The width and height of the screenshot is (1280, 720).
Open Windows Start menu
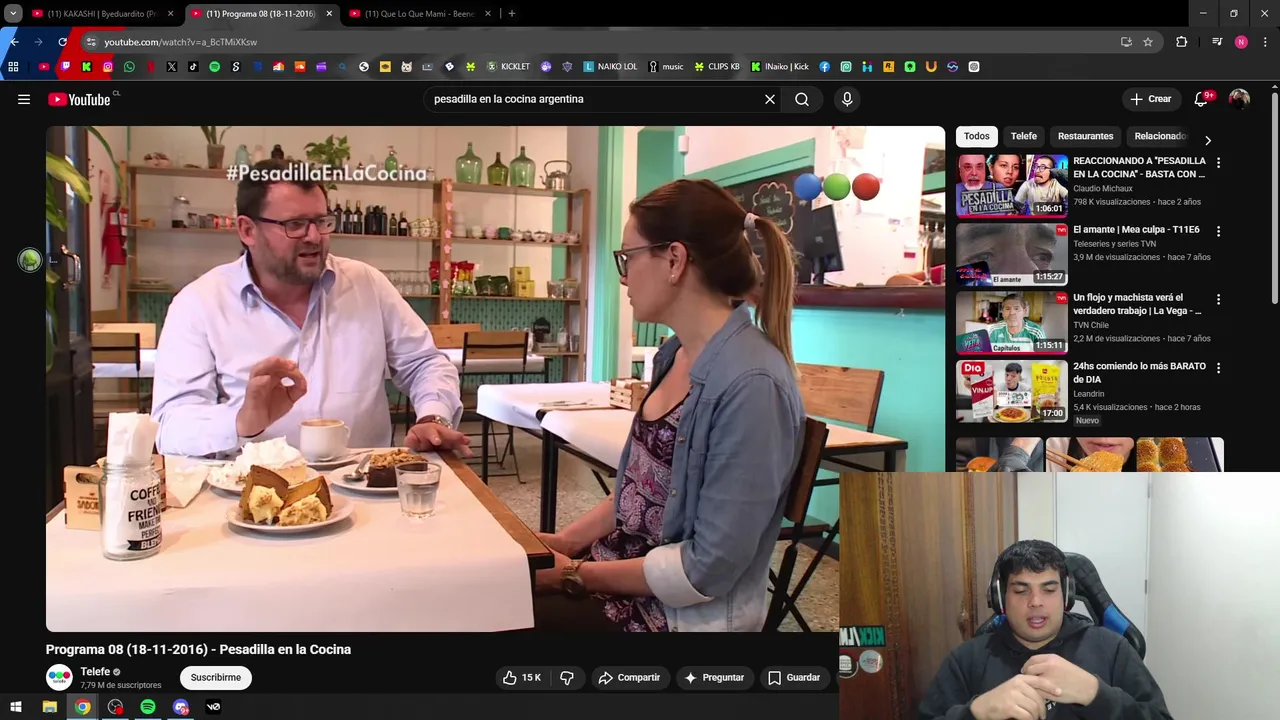pyautogui.click(x=16, y=707)
